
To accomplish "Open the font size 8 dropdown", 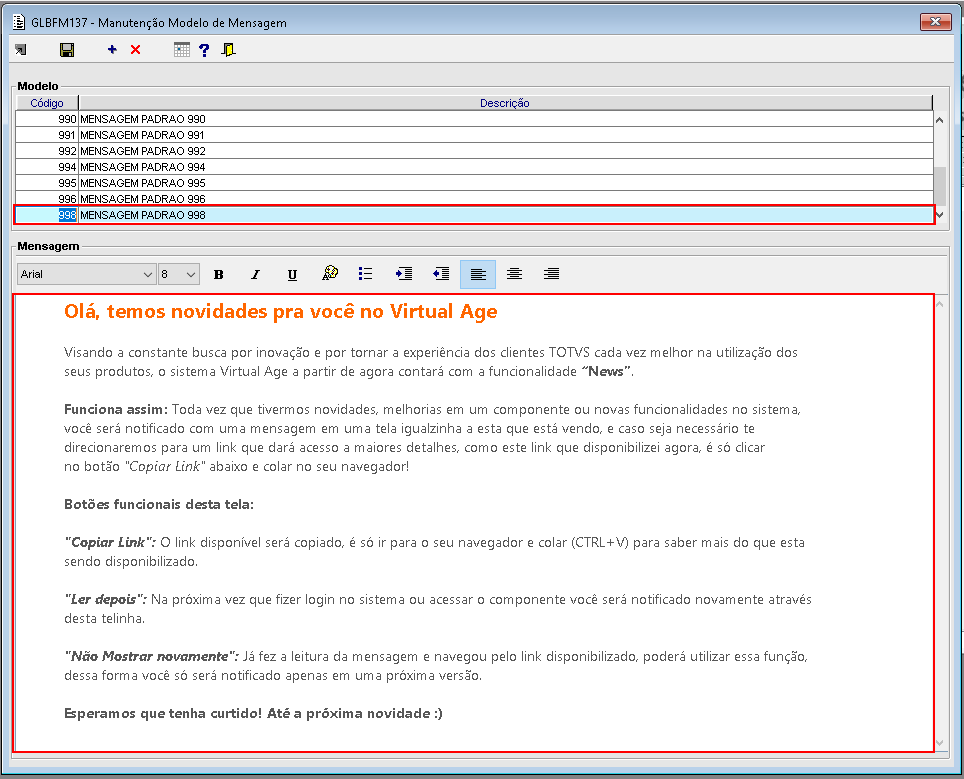I will click(x=178, y=274).
